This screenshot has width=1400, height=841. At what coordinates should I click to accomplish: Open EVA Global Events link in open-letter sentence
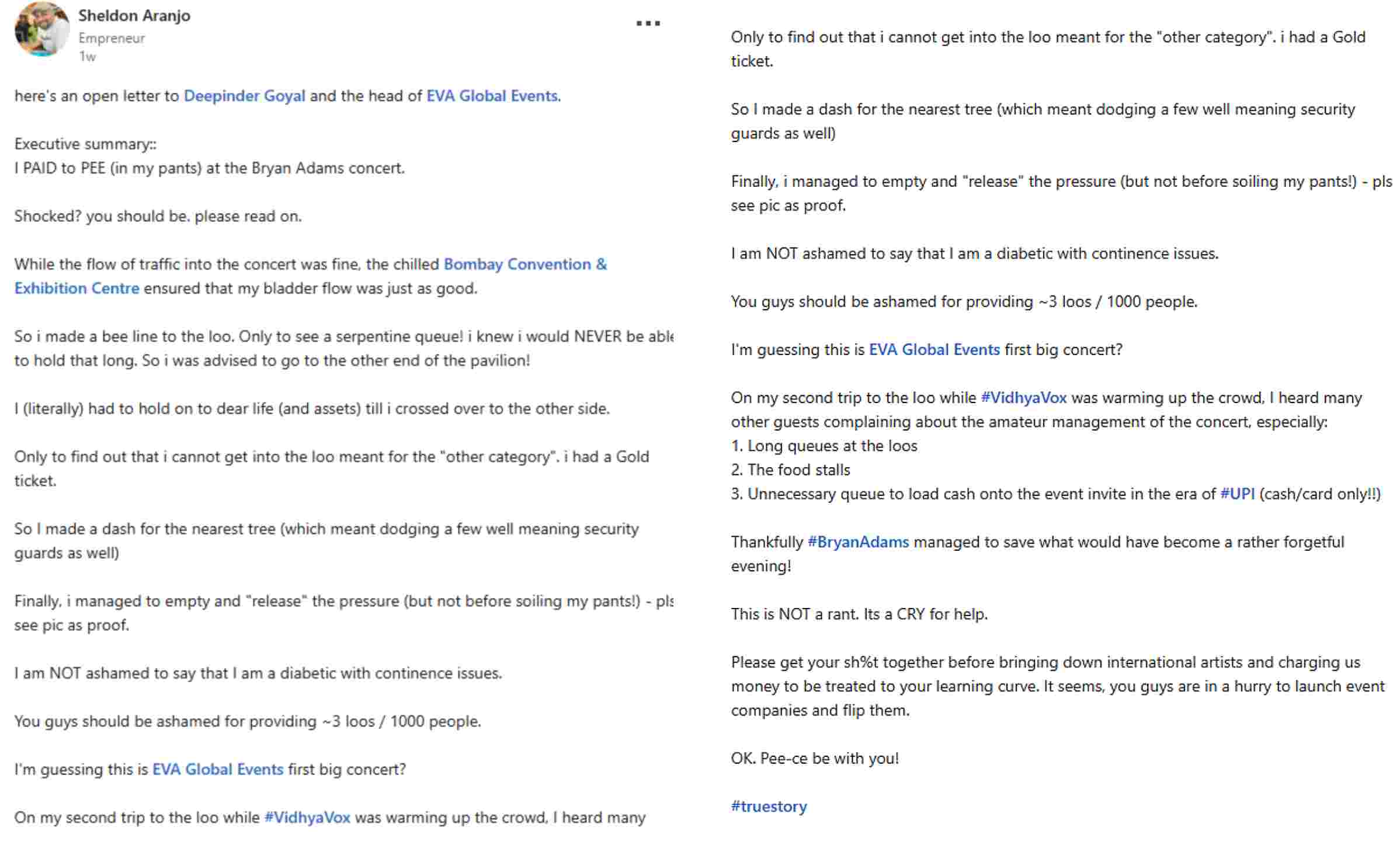(x=492, y=96)
